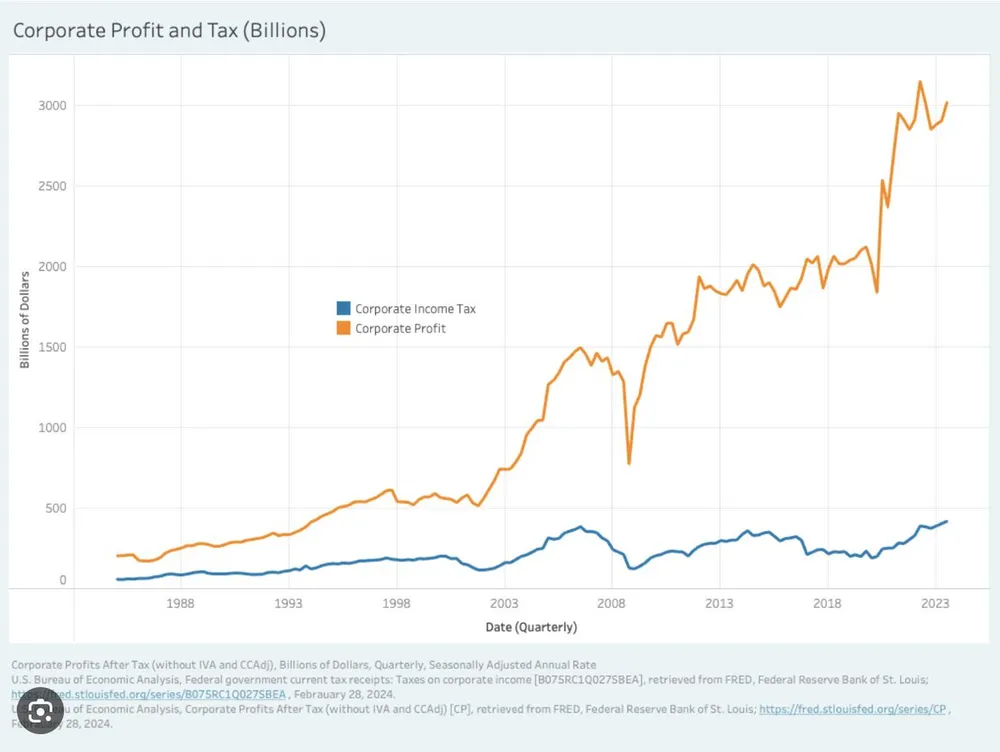
Task: Click the 'Billions of Dollars' y-axis title
Action: pos(25,318)
